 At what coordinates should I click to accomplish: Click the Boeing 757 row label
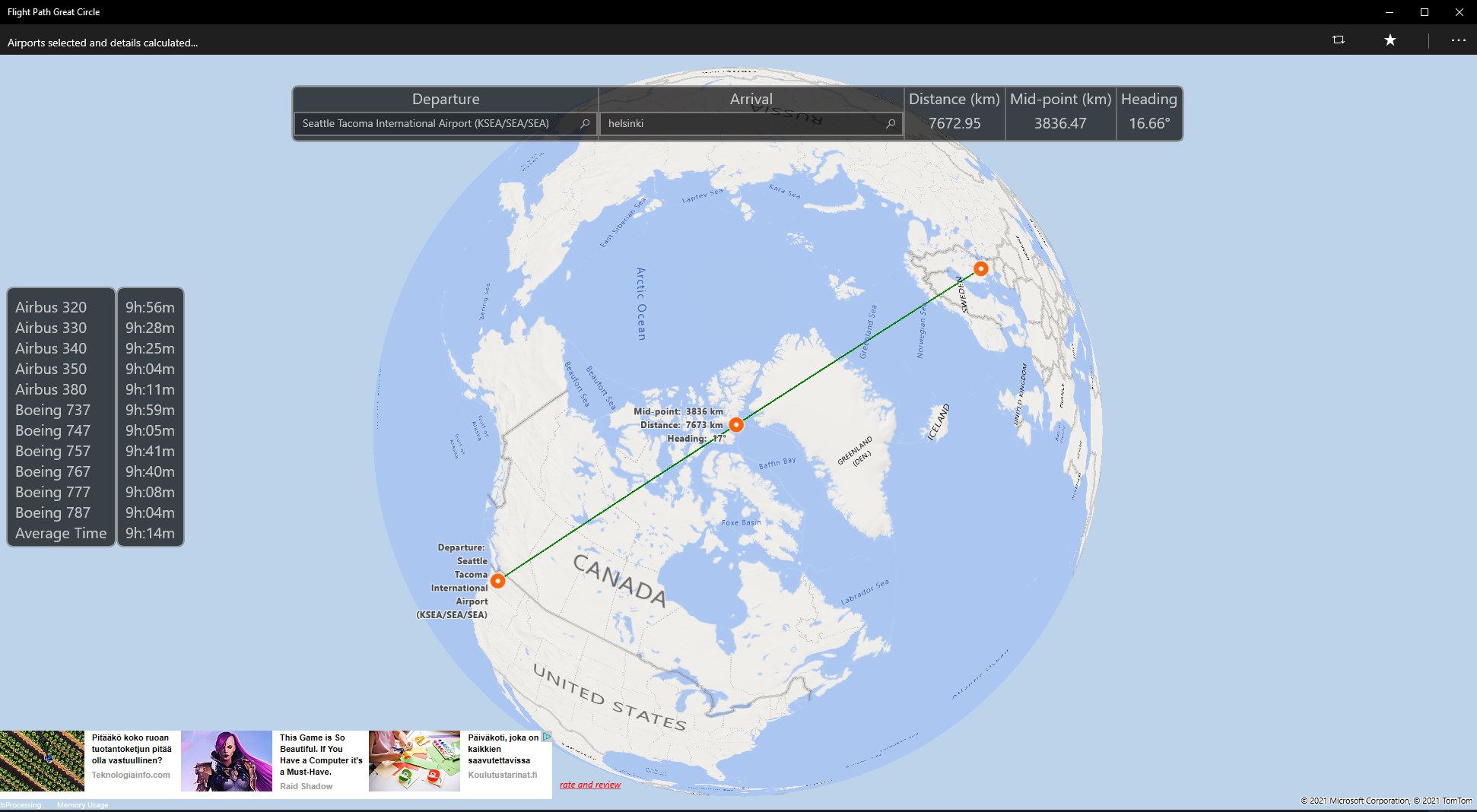click(52, 451)
